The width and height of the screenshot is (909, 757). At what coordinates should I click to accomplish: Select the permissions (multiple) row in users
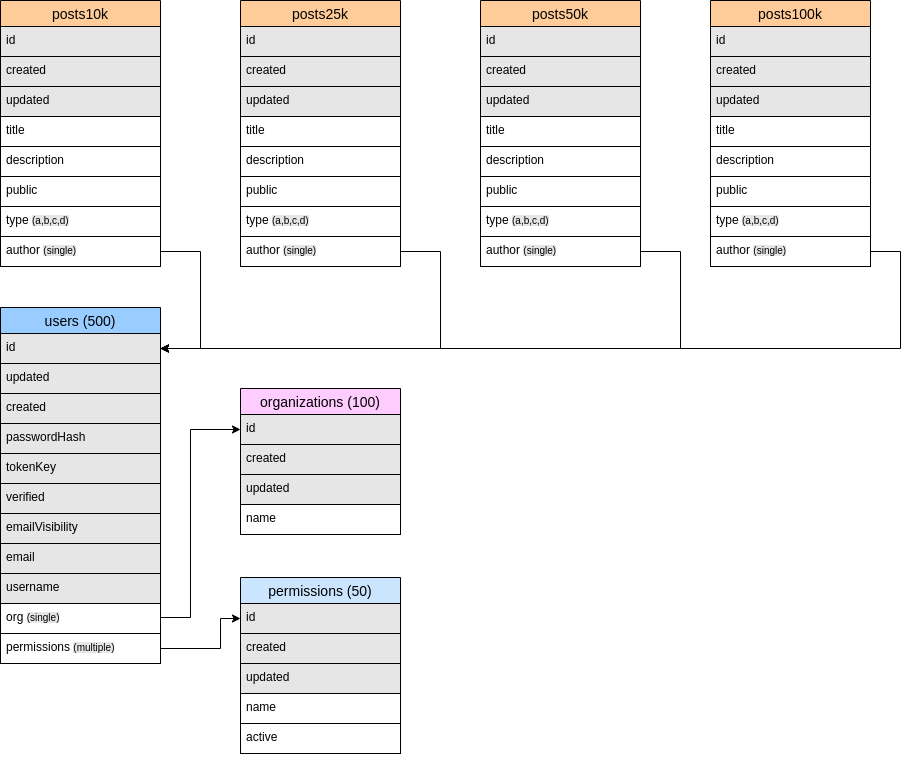click(81, 648)
